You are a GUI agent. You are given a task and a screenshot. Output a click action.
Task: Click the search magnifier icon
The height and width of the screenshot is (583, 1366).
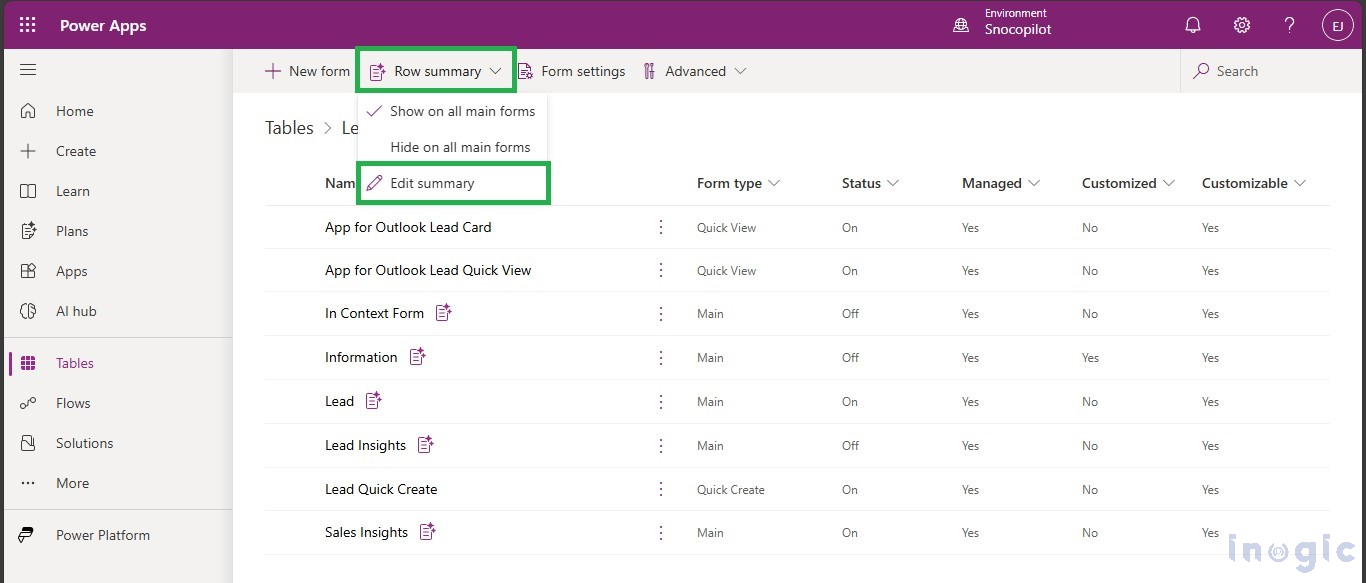[1201, 71]
